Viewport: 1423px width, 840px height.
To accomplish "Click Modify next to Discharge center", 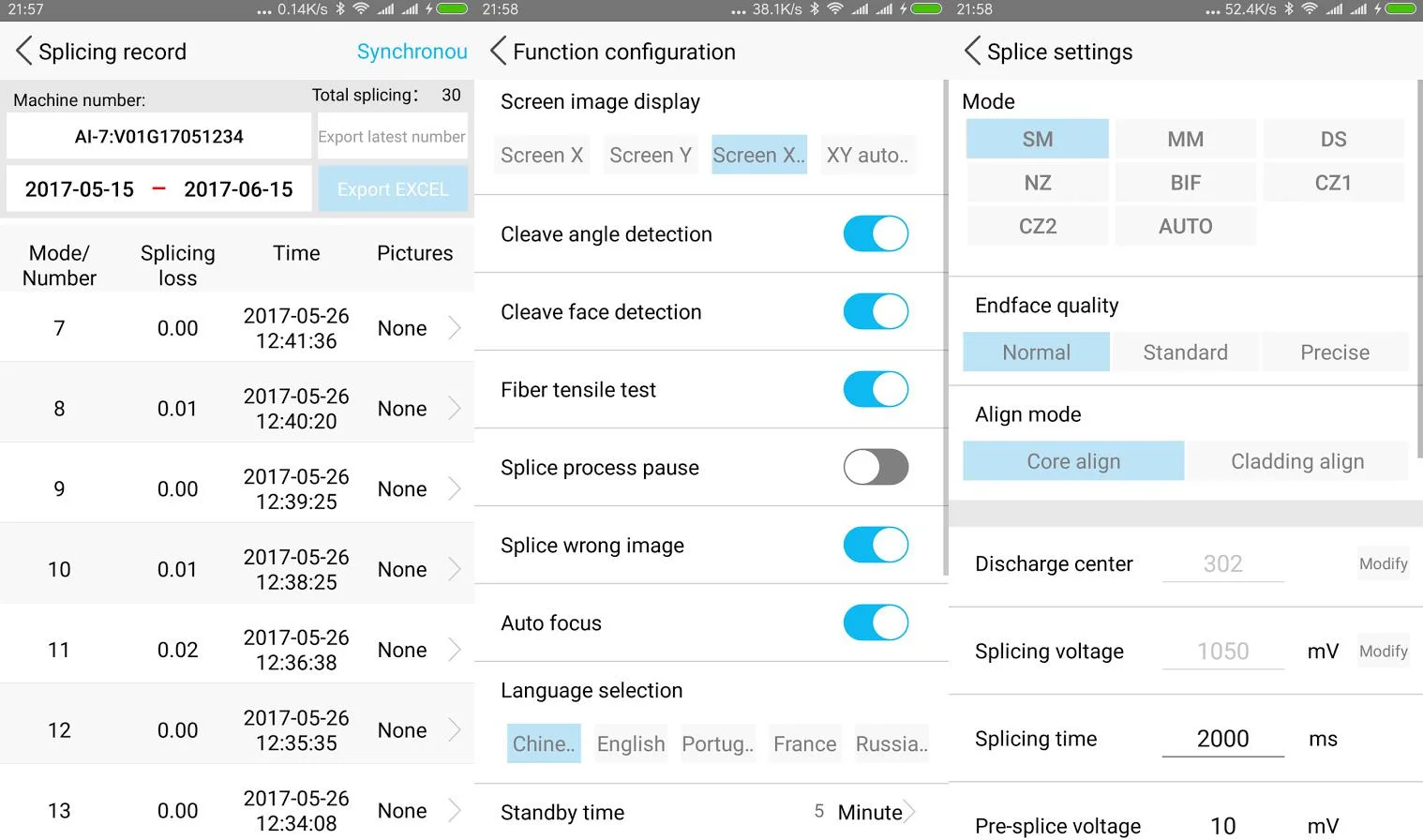I will pyautogui.click(x=1383, y=563).
